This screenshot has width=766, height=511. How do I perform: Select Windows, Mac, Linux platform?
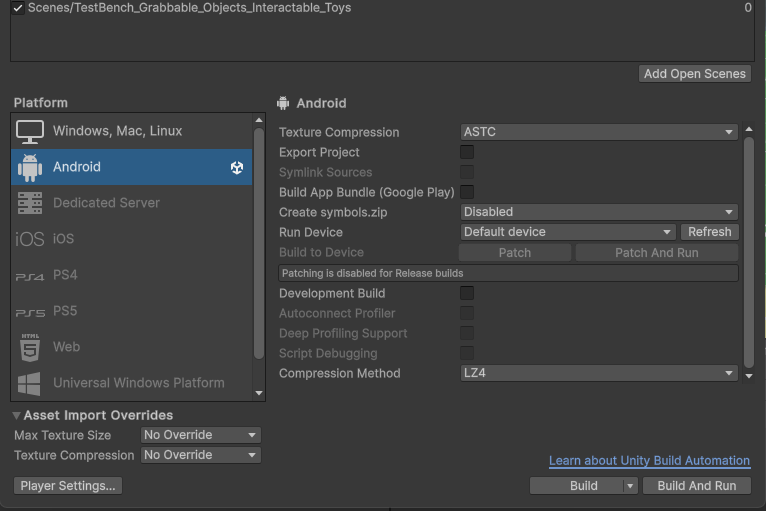[131, 131]
